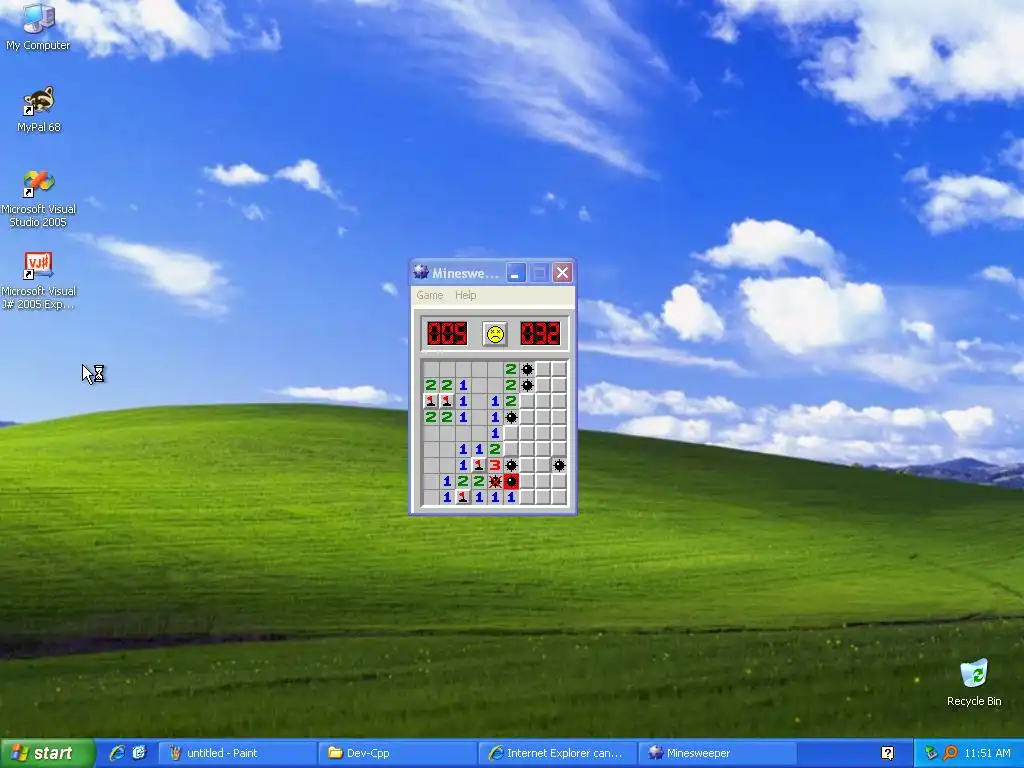The height and width of the screenshot is (768, 1024).
Task: Click the Minesweeper title bar mine icon
Action: pyautogui.click(x=421, y=272)
